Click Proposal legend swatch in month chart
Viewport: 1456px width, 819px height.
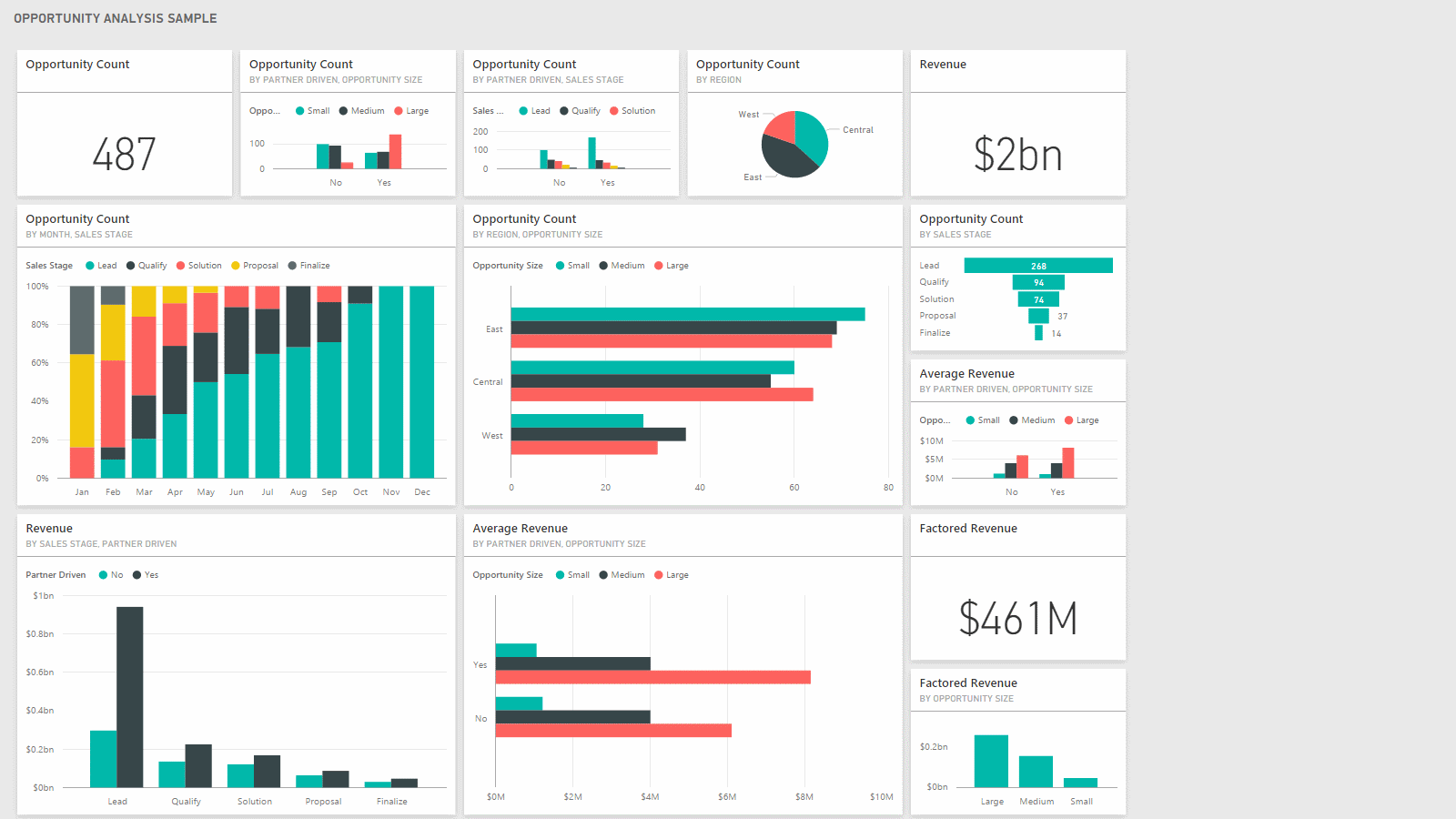tap(235, 266)
